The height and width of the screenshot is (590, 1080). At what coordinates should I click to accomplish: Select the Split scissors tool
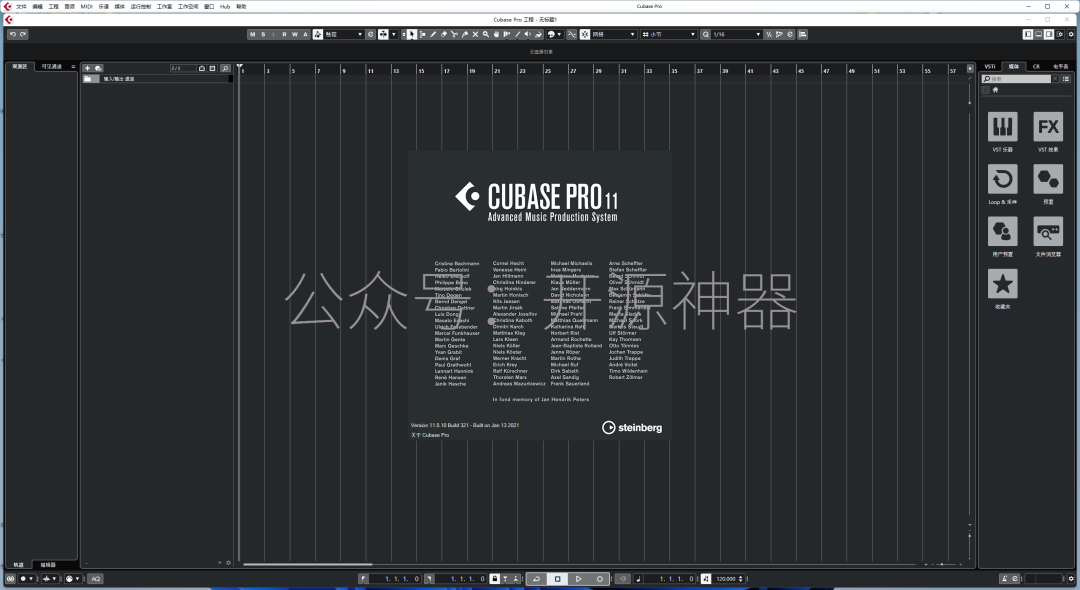point(454,34)
